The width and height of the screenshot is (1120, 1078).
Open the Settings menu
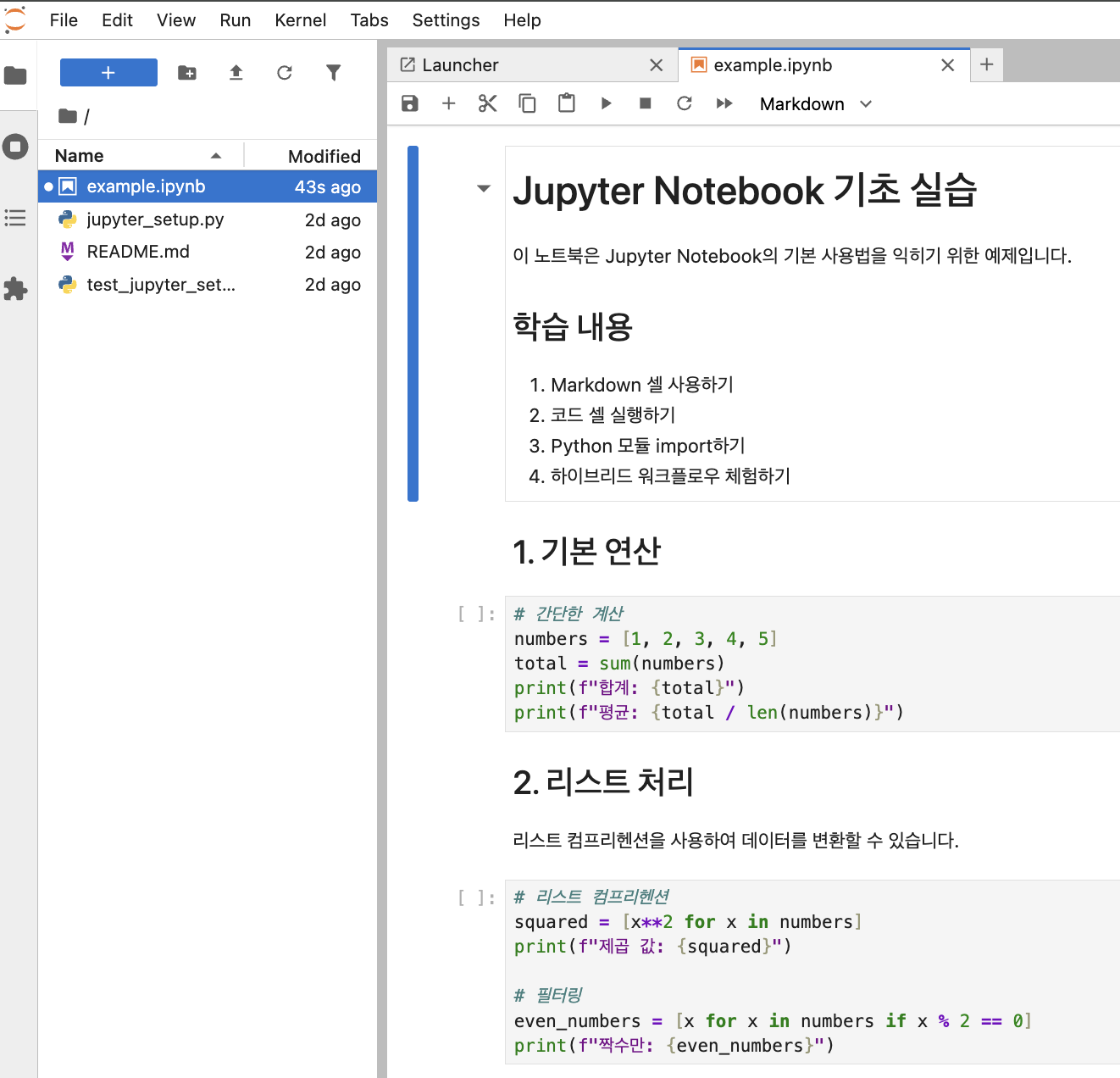[446, 20]
